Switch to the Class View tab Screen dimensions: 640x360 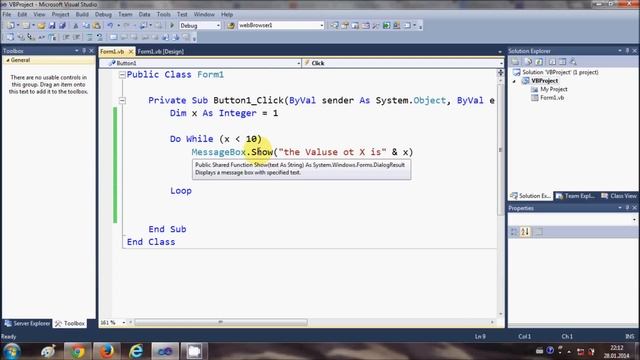pyautogui.click(x=618, y=196)
